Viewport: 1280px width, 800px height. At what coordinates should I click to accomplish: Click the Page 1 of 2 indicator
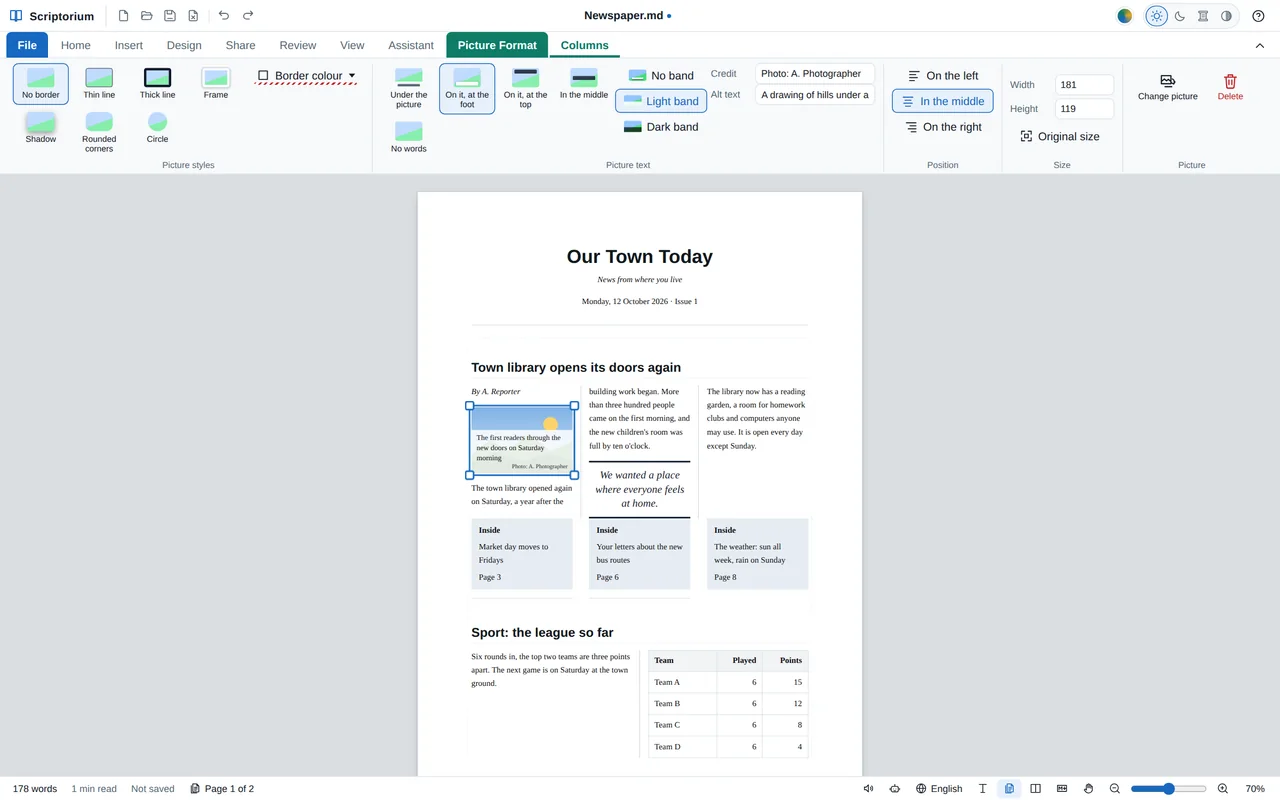coord(222,789)
